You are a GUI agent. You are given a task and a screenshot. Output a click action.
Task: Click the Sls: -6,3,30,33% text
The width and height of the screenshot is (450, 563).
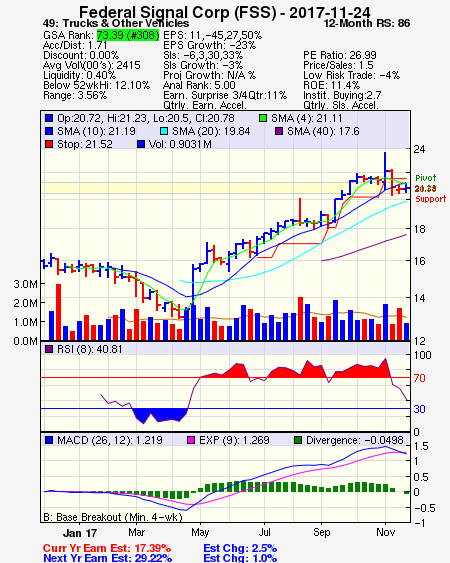(x=203, y=55)
